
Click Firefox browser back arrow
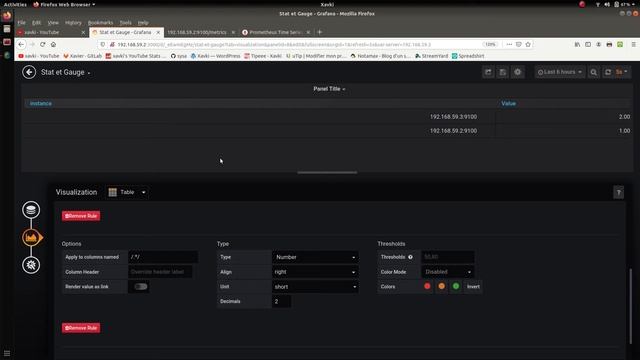pos(21,44)
